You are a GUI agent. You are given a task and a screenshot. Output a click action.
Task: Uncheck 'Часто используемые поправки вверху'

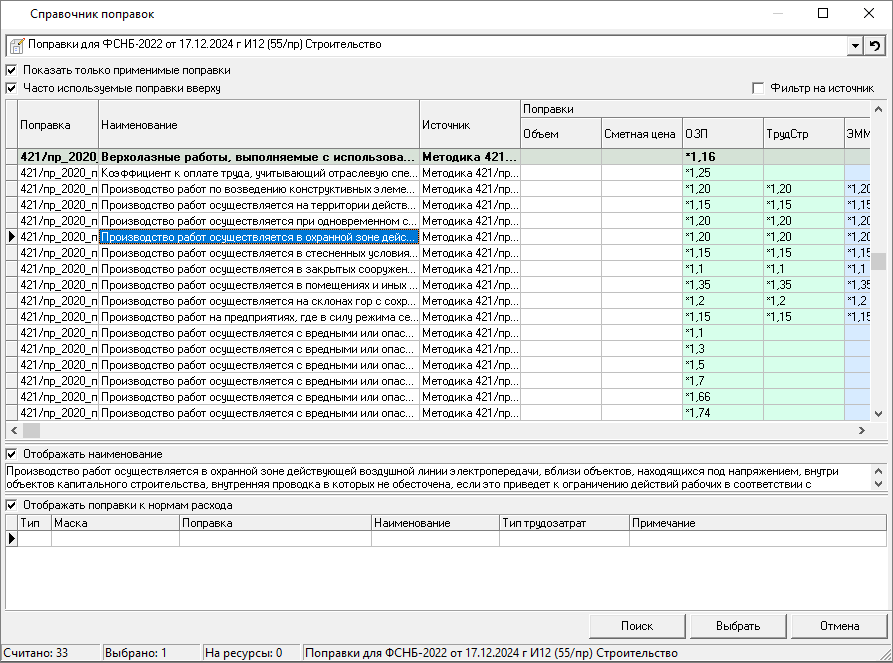(x=12, y=88)
